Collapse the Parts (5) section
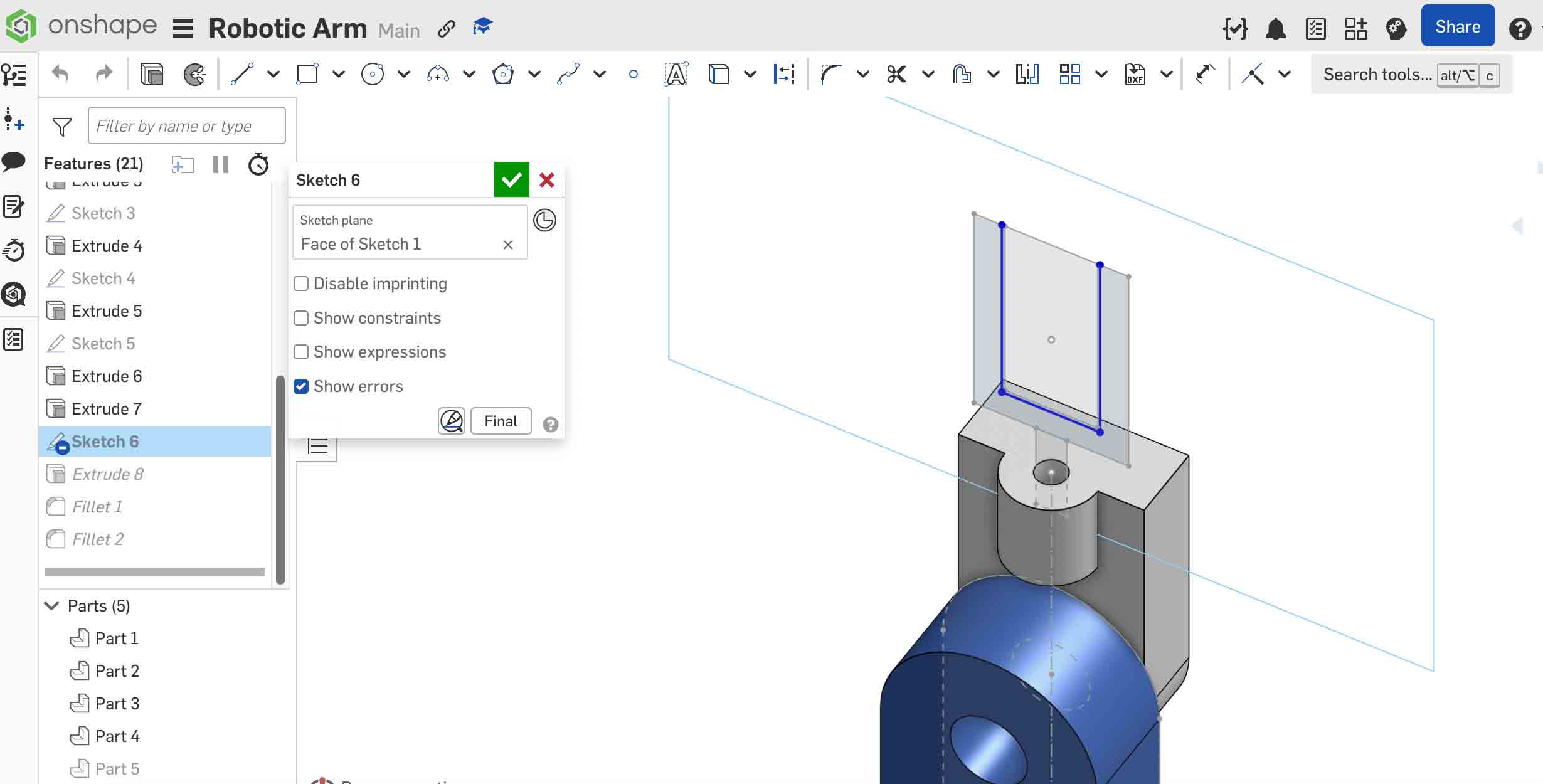Image resolution: width=1543 pixels, height=784 pixels. click(51, 605)
